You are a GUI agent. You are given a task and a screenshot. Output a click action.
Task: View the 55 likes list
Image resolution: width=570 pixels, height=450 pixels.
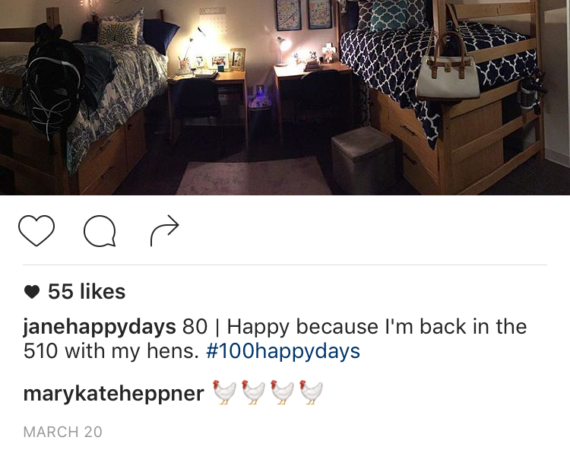(87, 292)
